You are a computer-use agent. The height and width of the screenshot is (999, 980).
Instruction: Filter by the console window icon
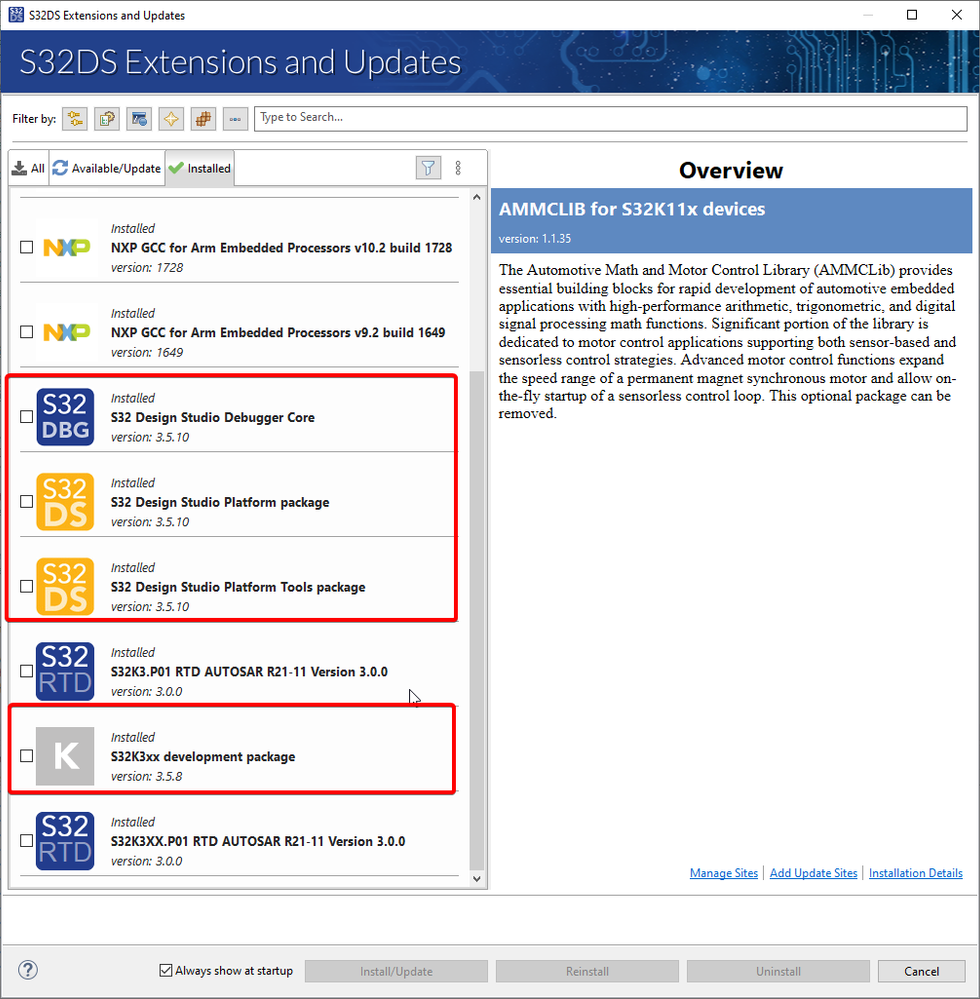(x=139, y=119)
